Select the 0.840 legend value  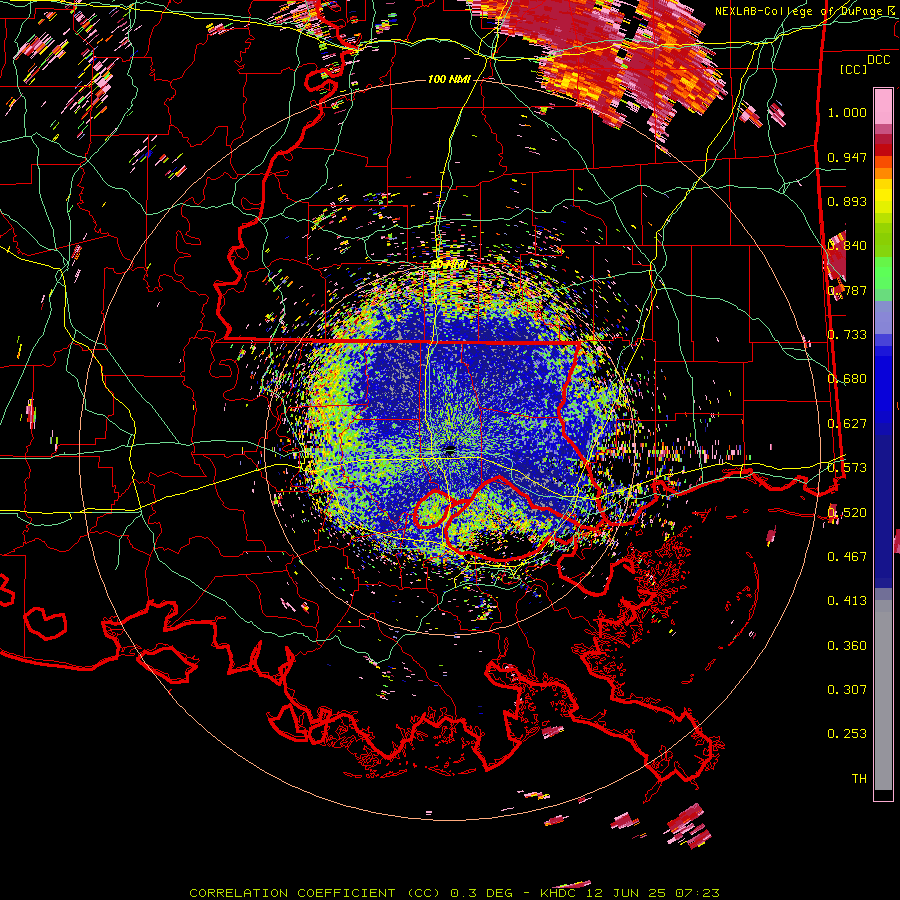click(847, 246)
